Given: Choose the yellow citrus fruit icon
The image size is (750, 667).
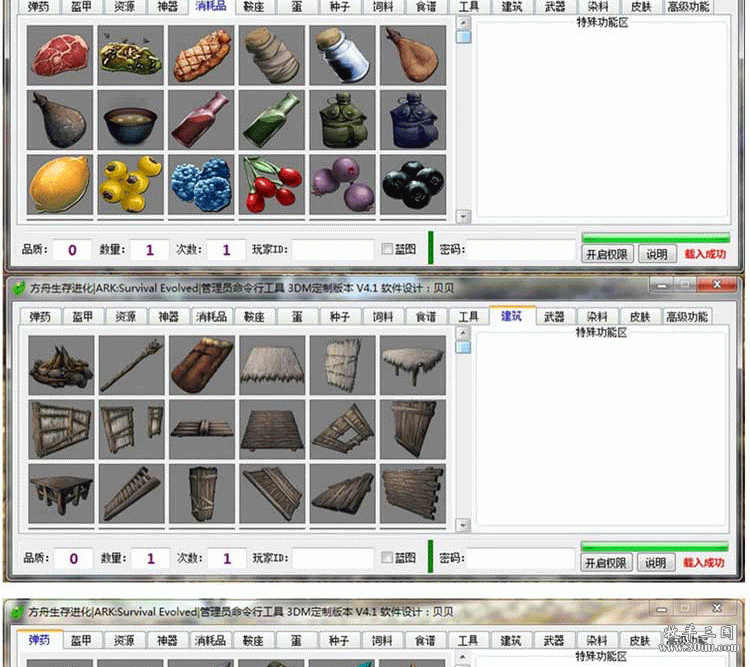Looking at the screenshot, I should (60, 184).
